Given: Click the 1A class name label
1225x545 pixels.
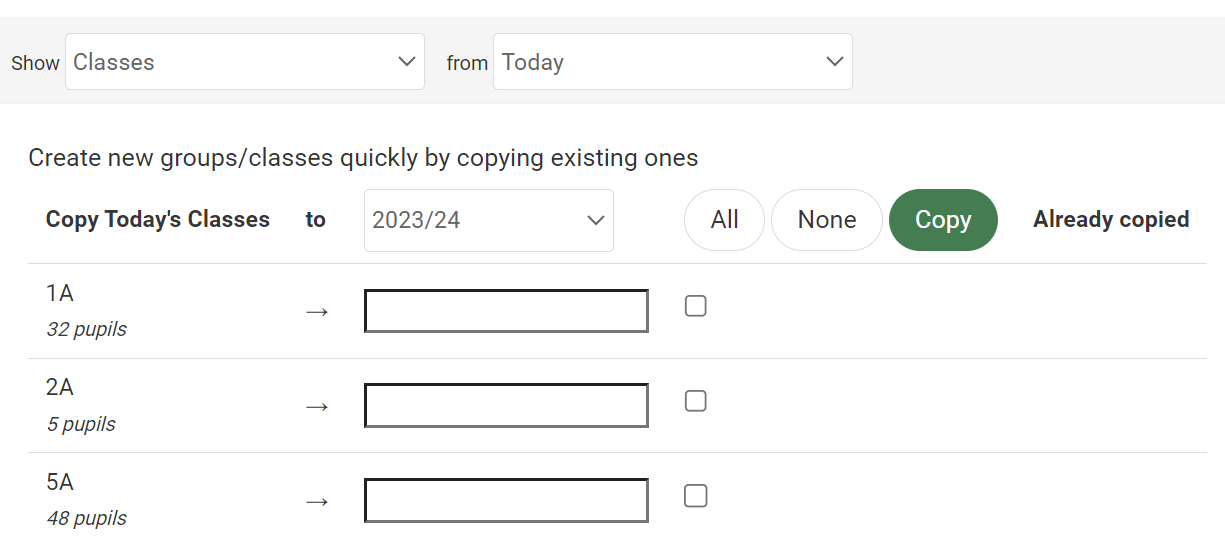Looking at the screenshot, I should (x=60, y=293).
